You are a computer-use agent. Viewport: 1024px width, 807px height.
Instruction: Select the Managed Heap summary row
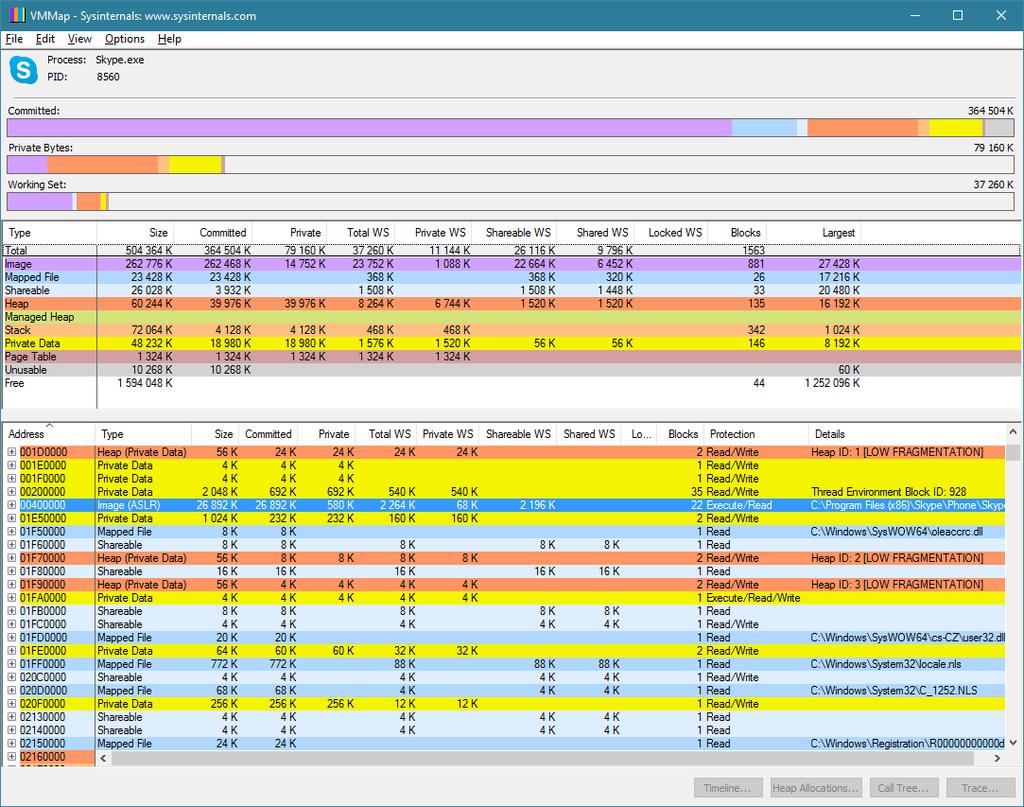(512, 317)
